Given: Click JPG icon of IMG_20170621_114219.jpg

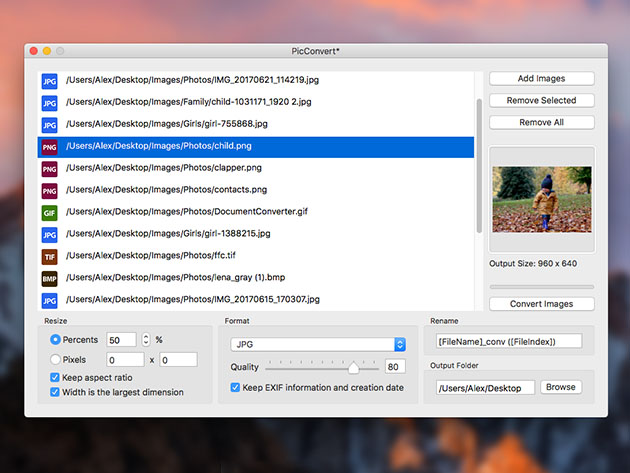Looking at the screenshot, I should click(x=49, y=81).
